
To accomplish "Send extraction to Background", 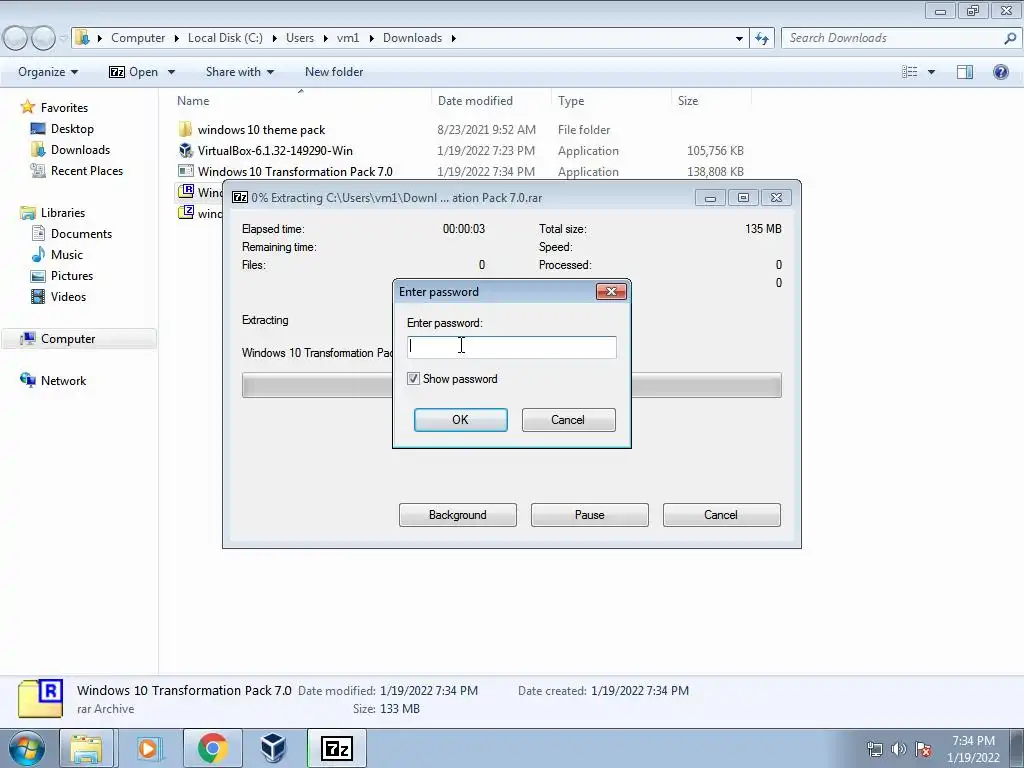I will (458, 515).
